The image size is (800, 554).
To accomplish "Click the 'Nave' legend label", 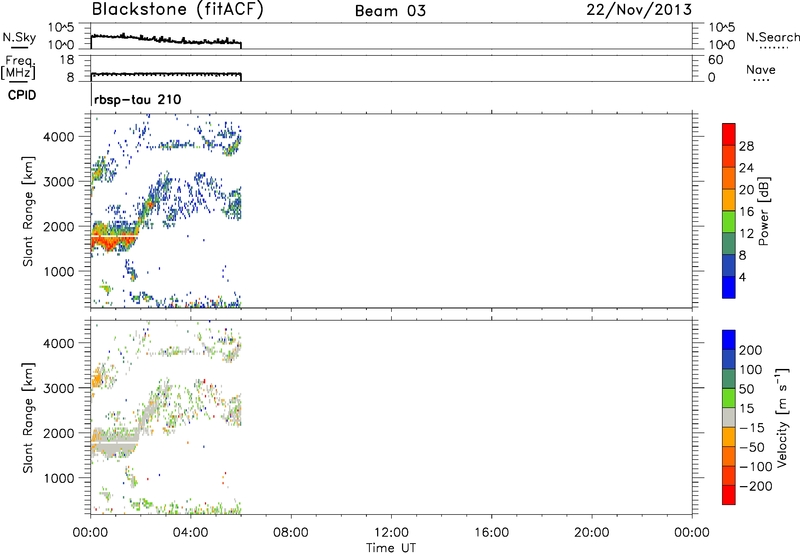I will 761,70.
